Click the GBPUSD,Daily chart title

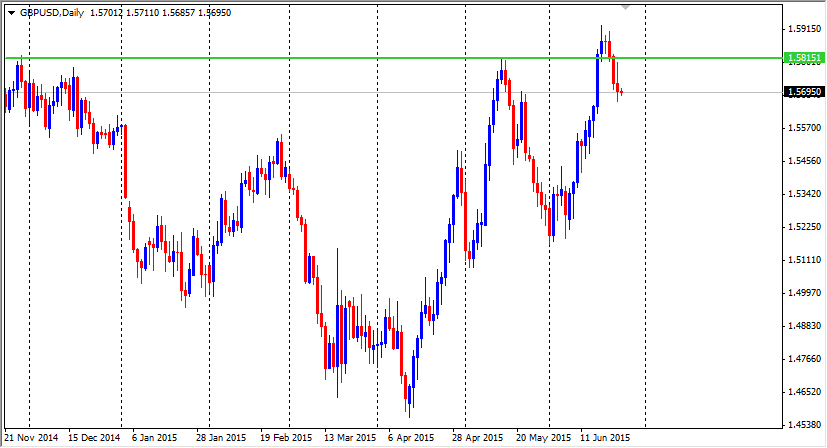52,13
